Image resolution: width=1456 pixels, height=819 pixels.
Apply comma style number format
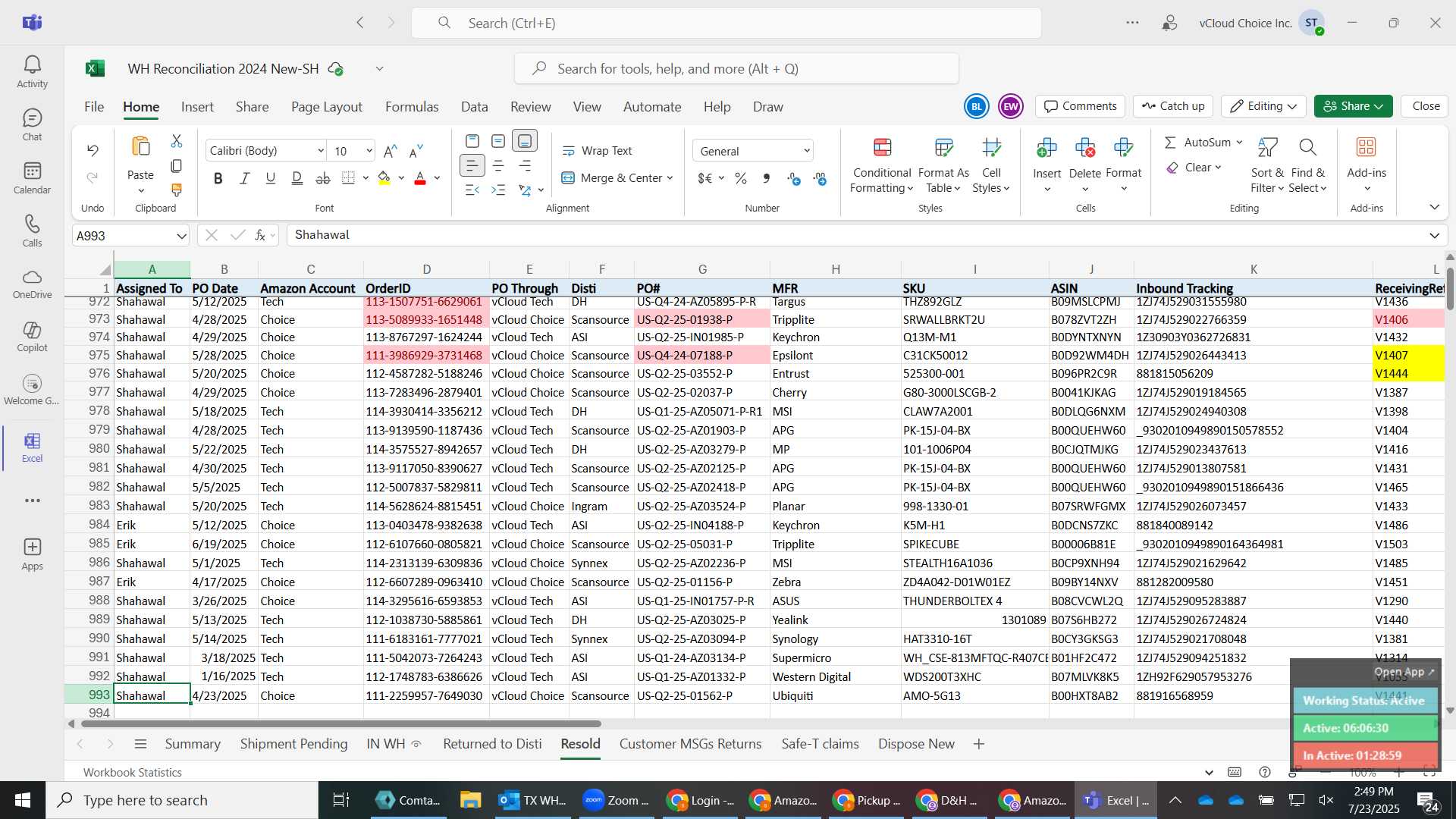click(x=767, y=178)
